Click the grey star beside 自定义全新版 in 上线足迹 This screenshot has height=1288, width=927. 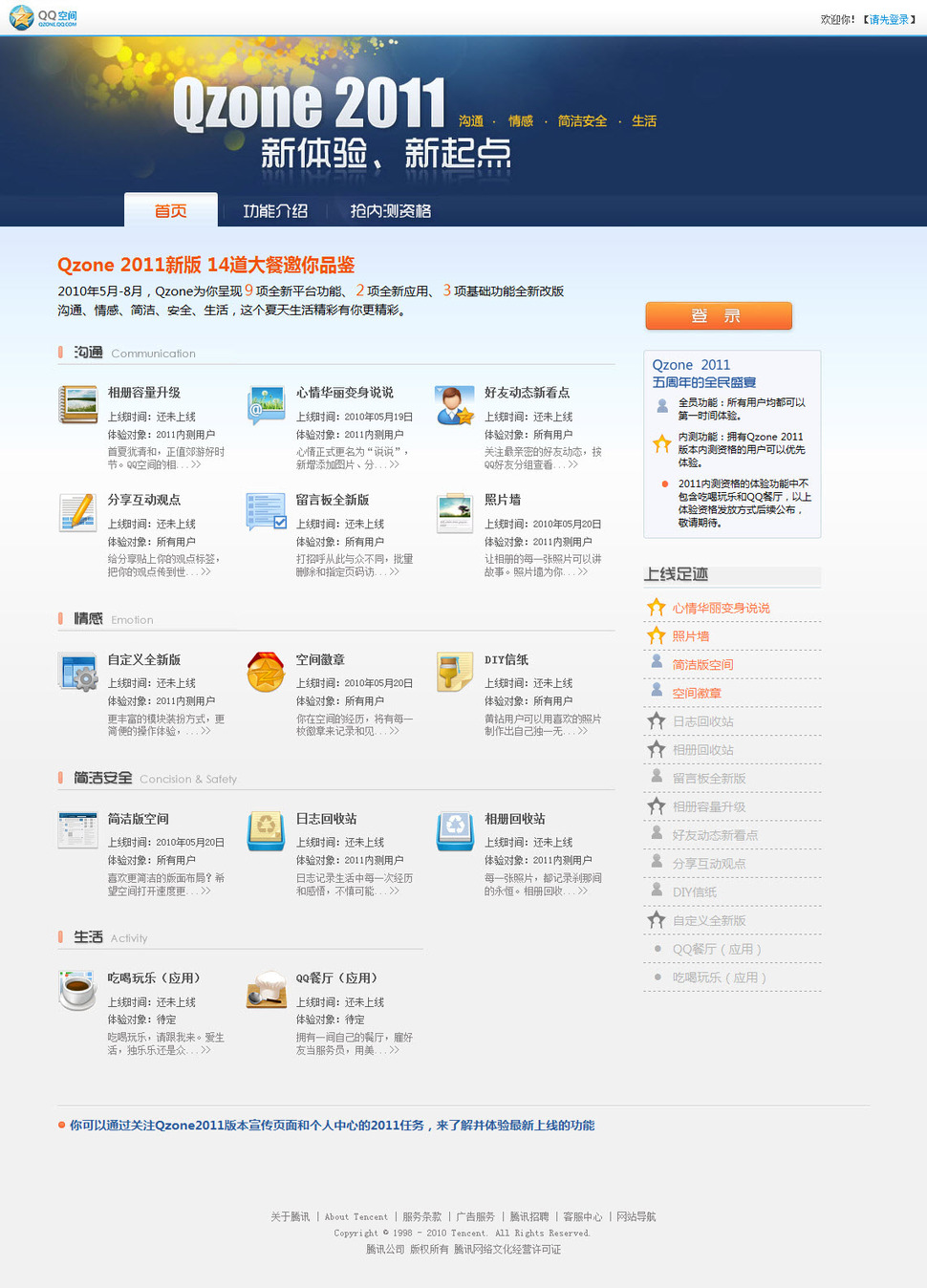coord(657,919)
